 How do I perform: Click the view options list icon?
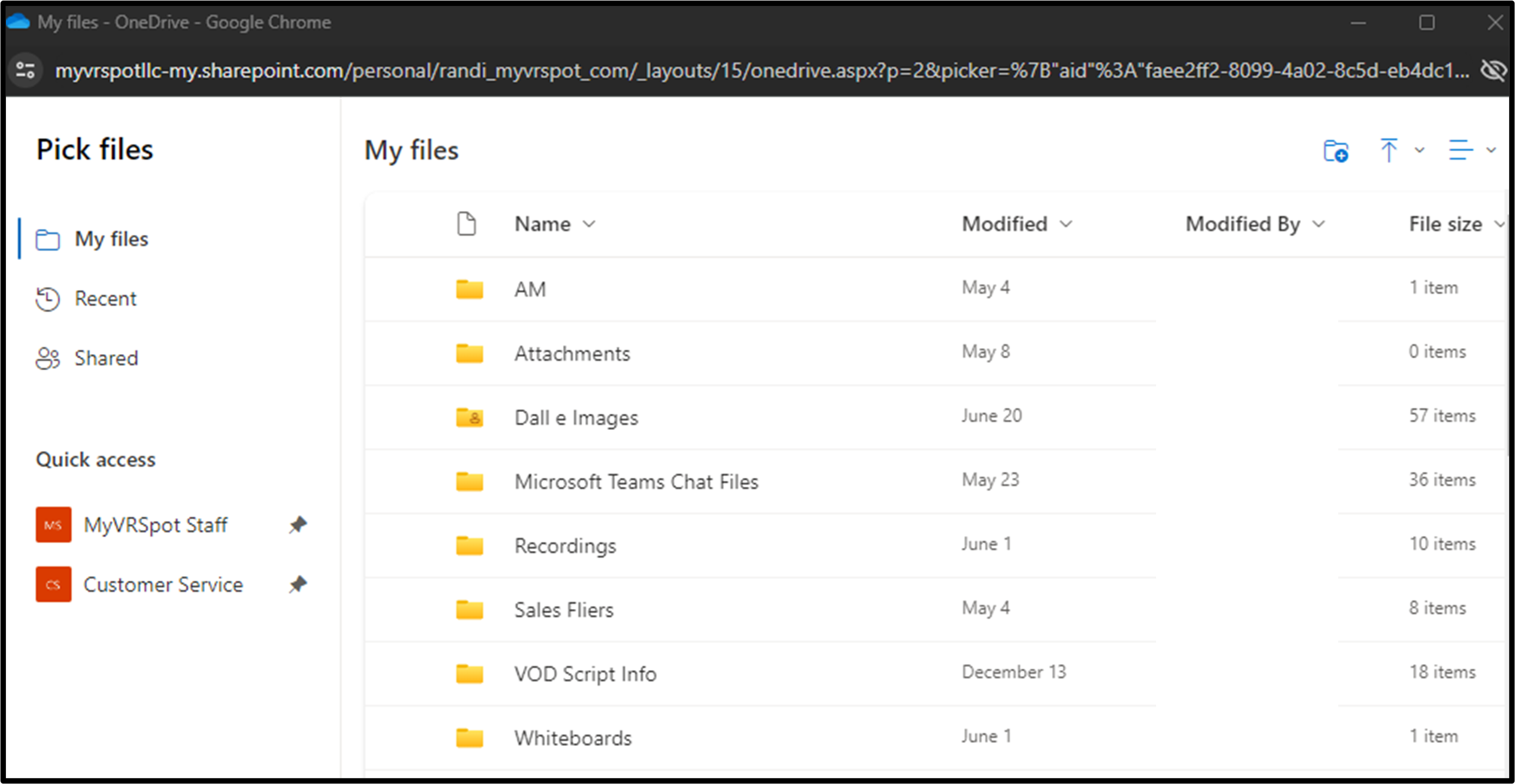point(1461,150)
